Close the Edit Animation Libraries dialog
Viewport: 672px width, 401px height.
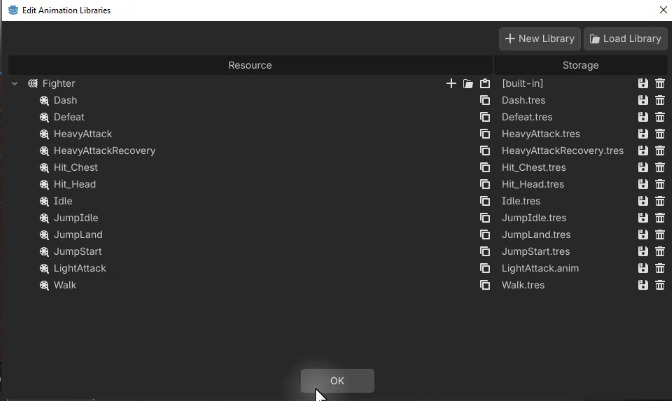[x=663, y=10]
